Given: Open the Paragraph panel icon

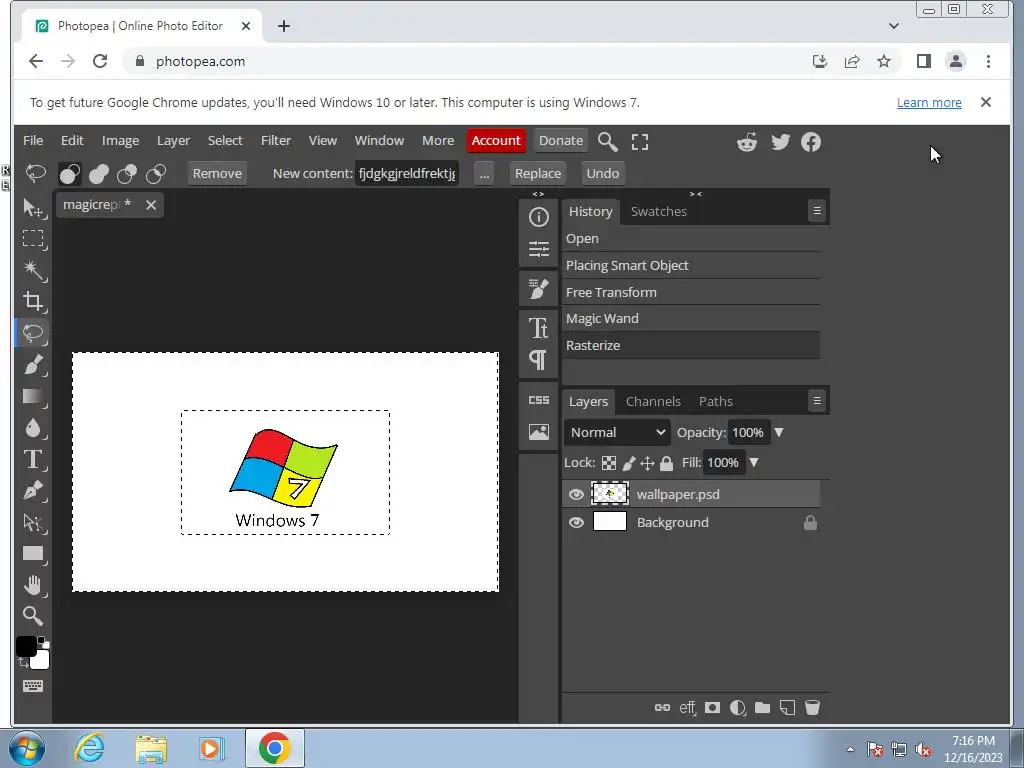Looking at the screenshot, I should tap(538, 360).
